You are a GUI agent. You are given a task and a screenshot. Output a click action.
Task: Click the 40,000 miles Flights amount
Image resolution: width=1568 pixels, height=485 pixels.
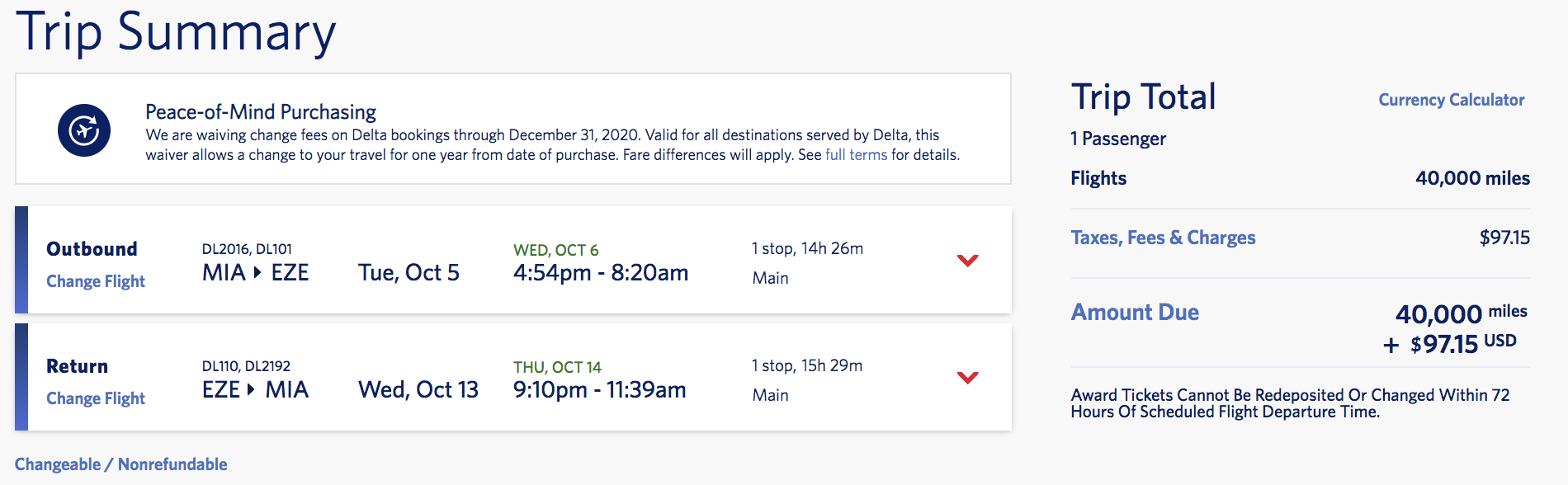click(1472, 178)
